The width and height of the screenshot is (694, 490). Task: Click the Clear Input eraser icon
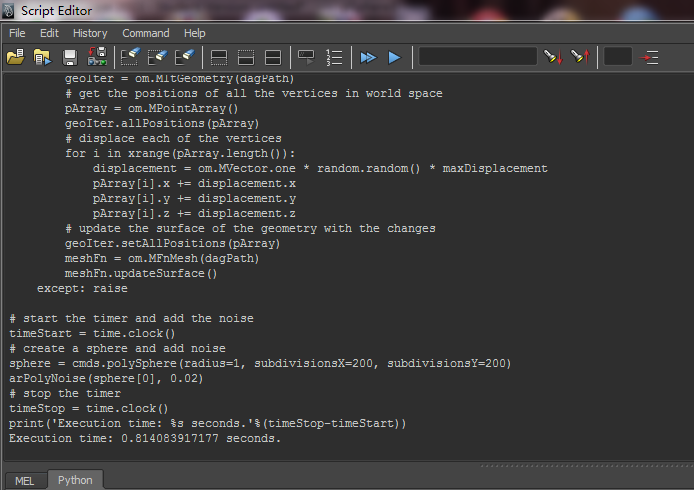click(158, 57)
